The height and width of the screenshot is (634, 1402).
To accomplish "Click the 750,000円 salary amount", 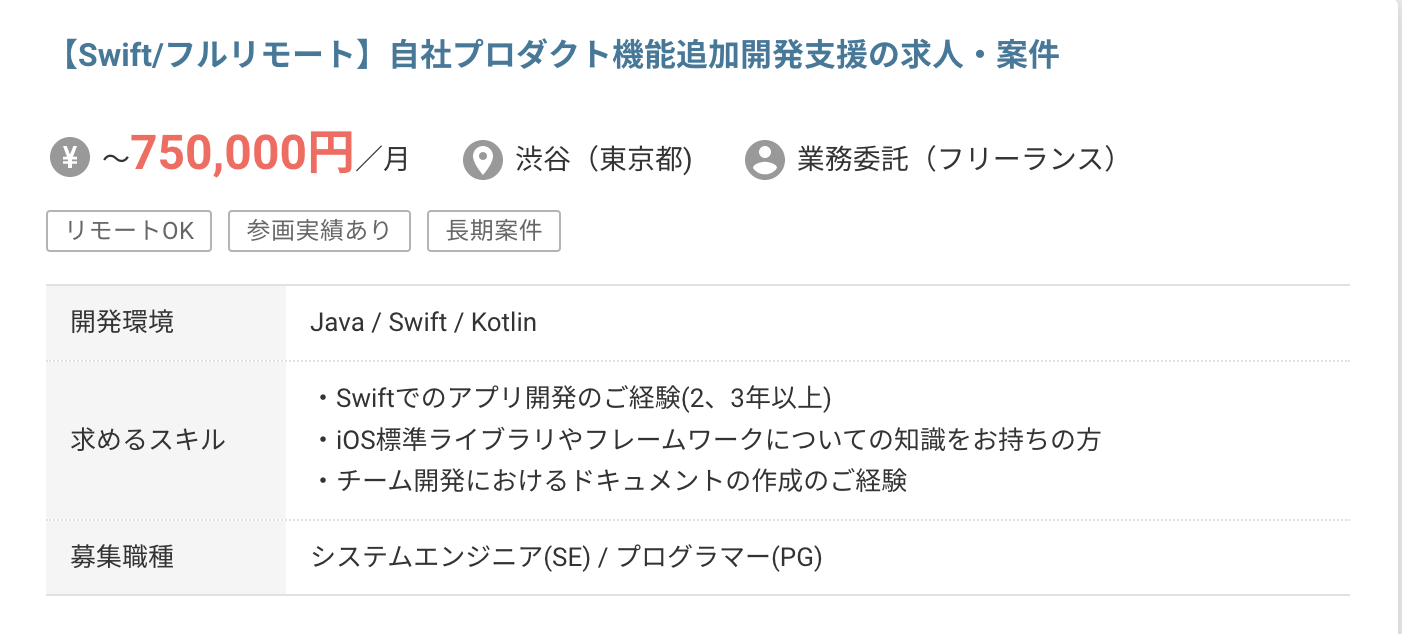I will pos(242,154).
